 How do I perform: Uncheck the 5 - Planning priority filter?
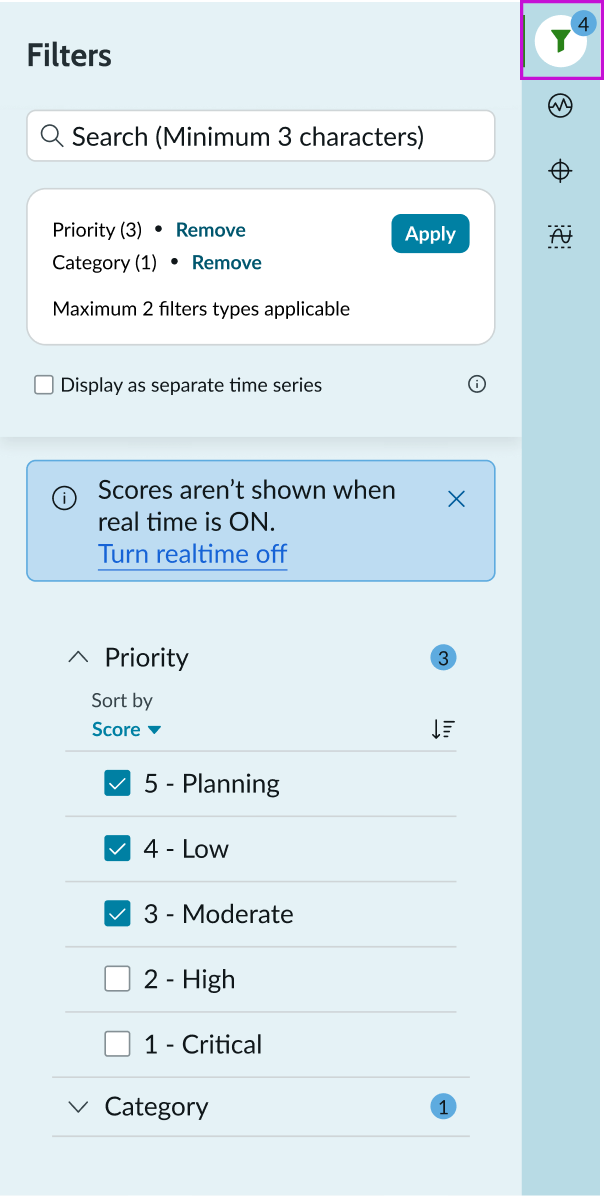coord(117,783)
